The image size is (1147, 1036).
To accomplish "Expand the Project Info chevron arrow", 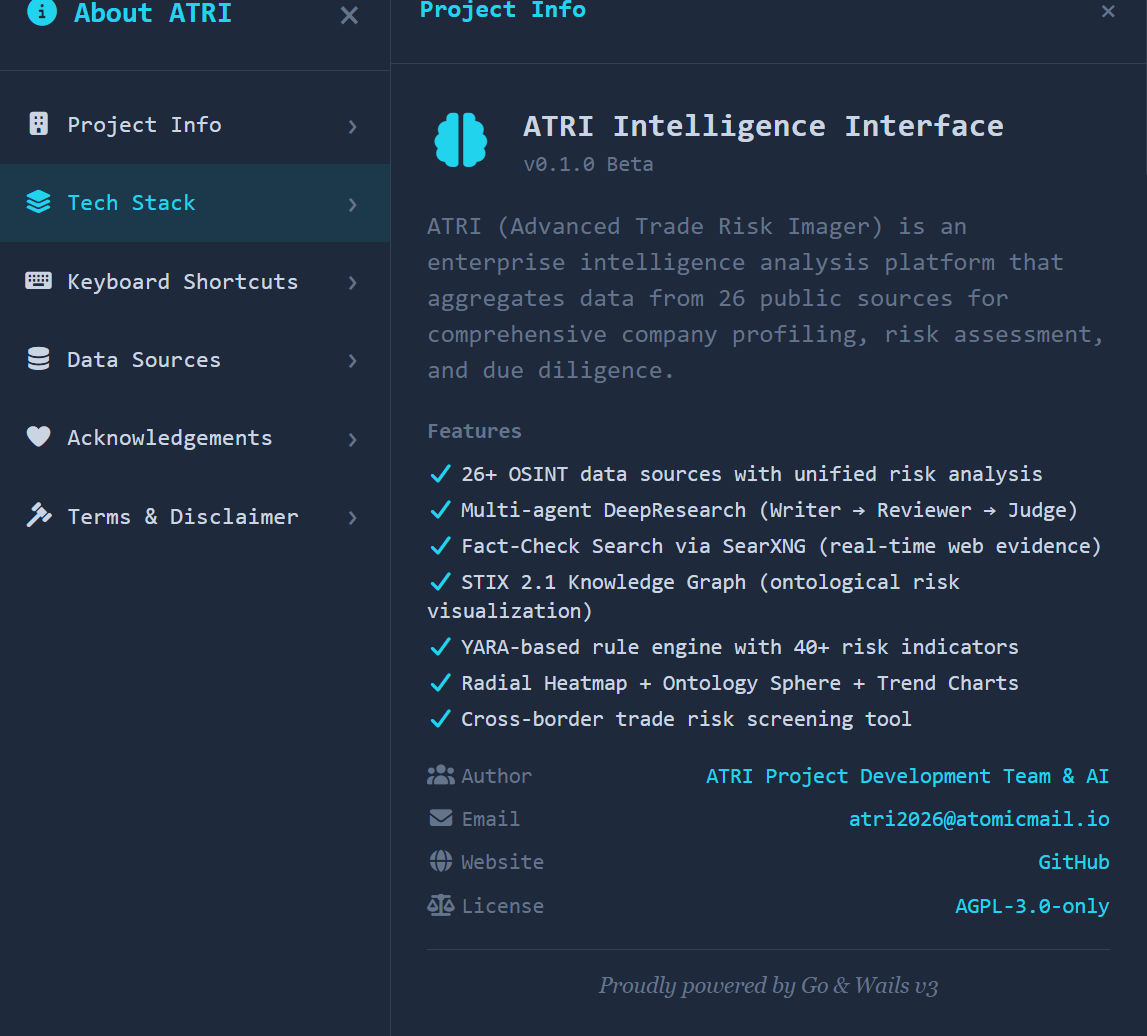I will 353,127.
